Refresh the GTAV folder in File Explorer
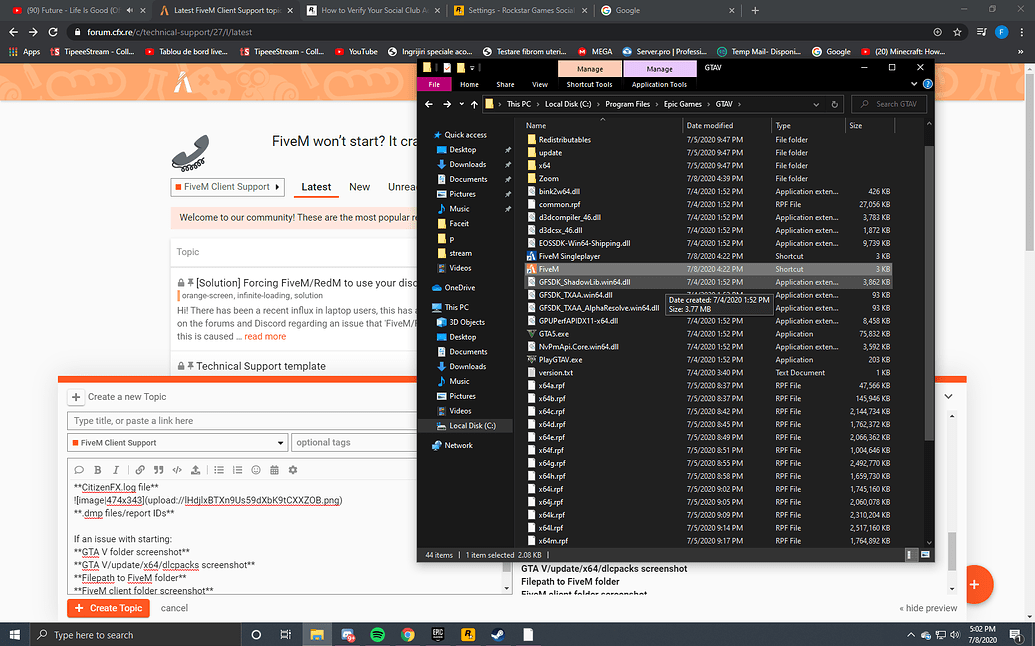Image resolution: width=1035 pixels, height=646 pixels. click(x=836, y=104)
